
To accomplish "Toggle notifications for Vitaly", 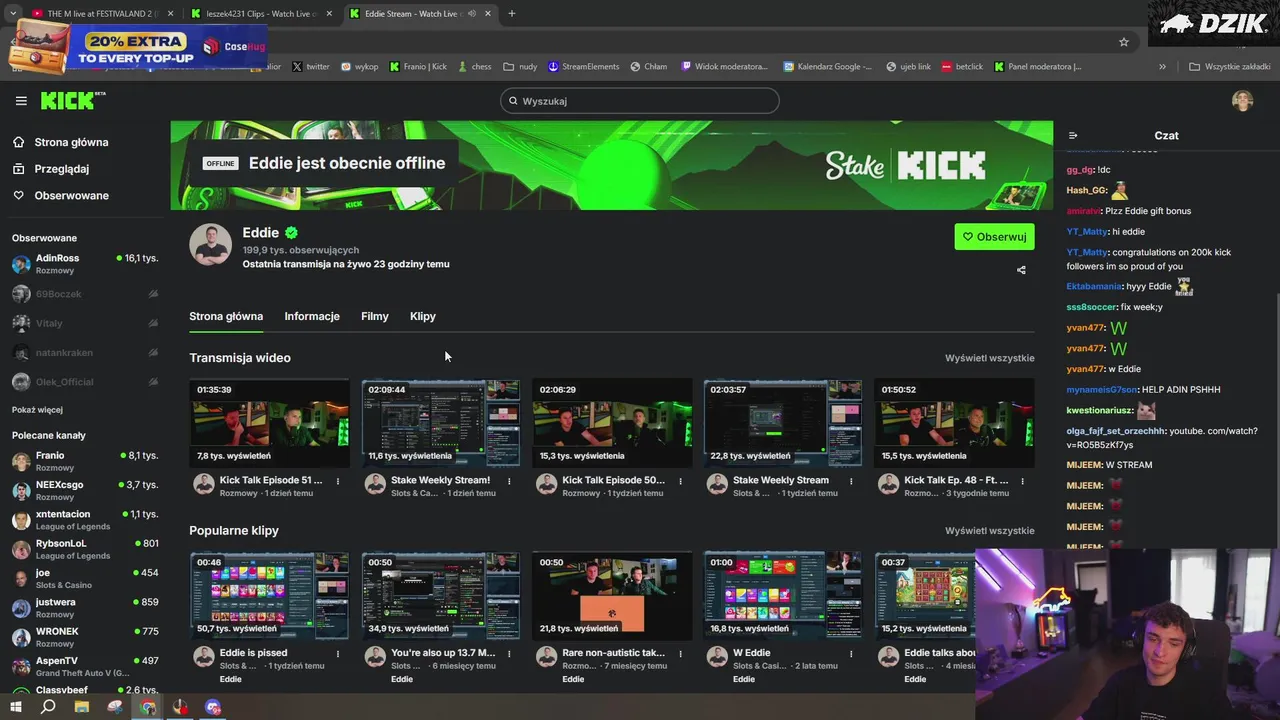I will point(153,323).
